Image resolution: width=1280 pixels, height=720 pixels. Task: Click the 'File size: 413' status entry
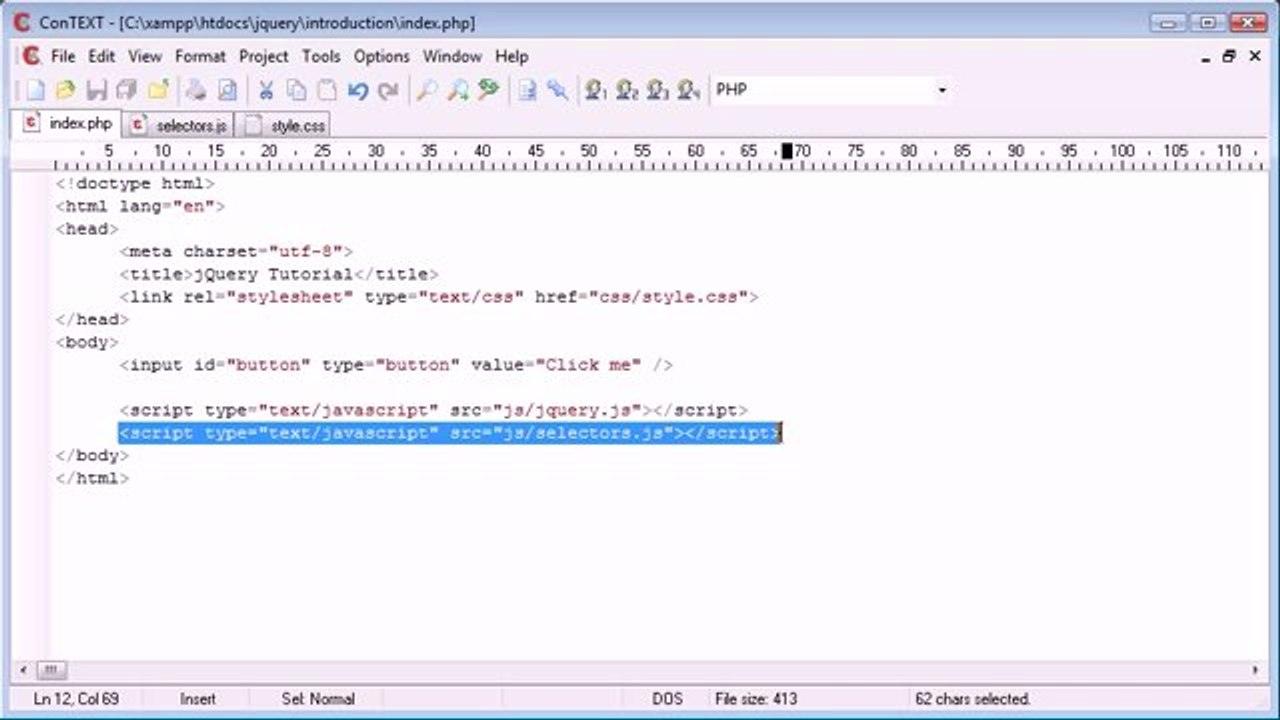[756, 699]
